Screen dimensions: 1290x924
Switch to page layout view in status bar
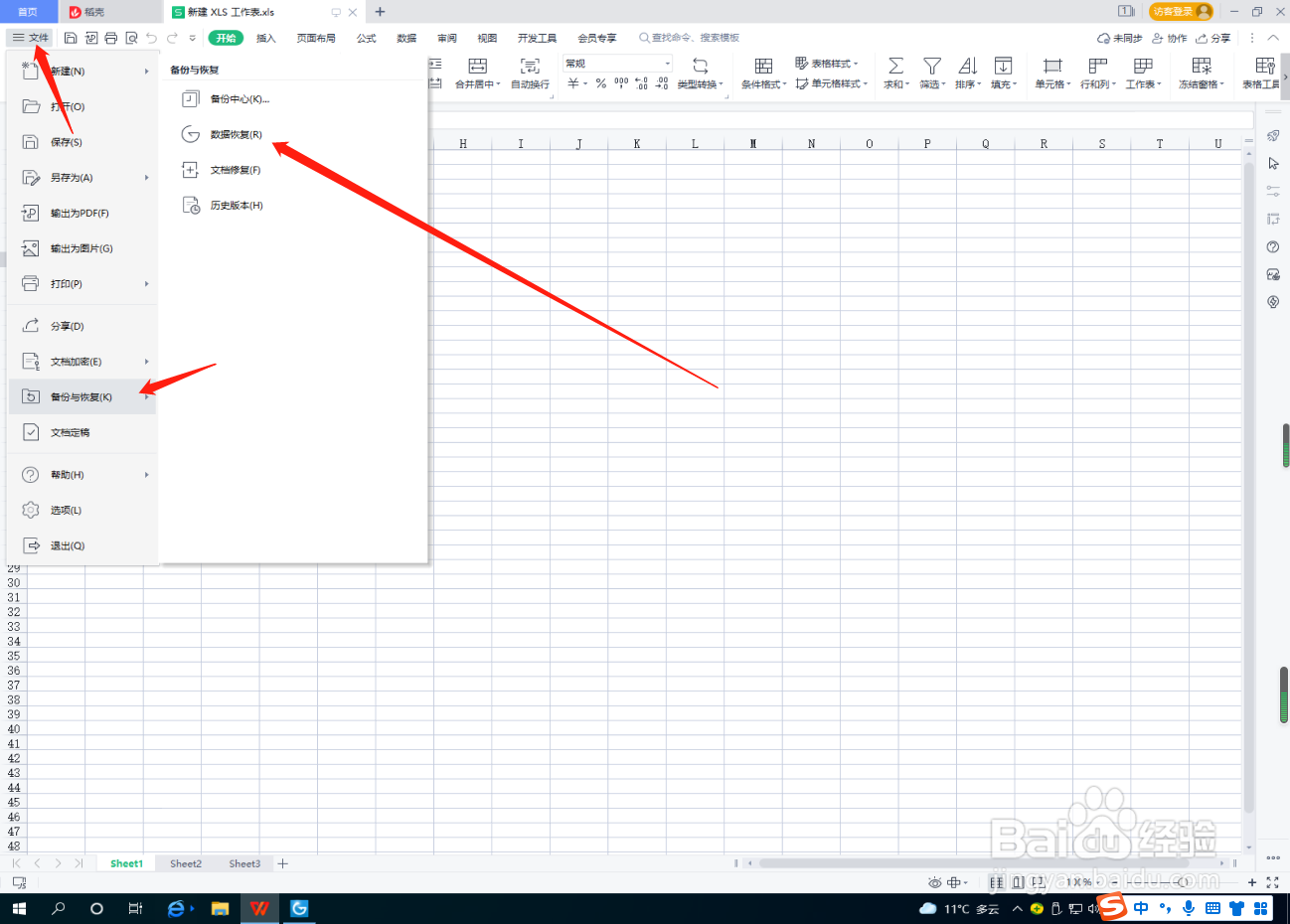tap(1018, 882)
